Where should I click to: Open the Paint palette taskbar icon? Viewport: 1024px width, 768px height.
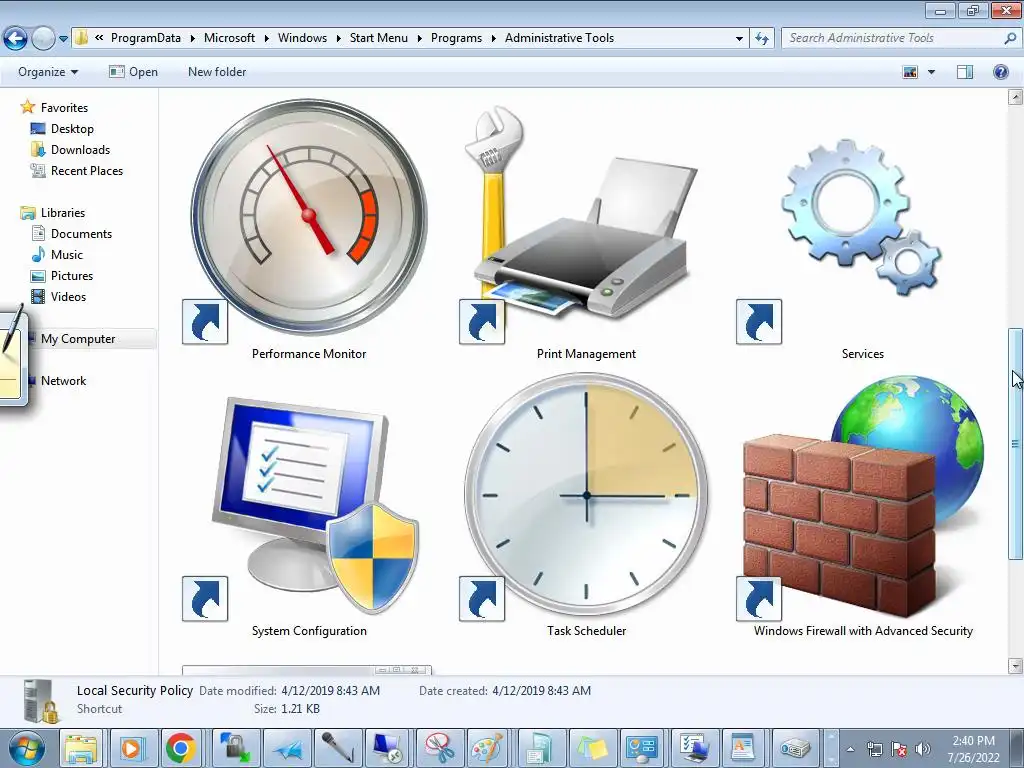[488, 748]
